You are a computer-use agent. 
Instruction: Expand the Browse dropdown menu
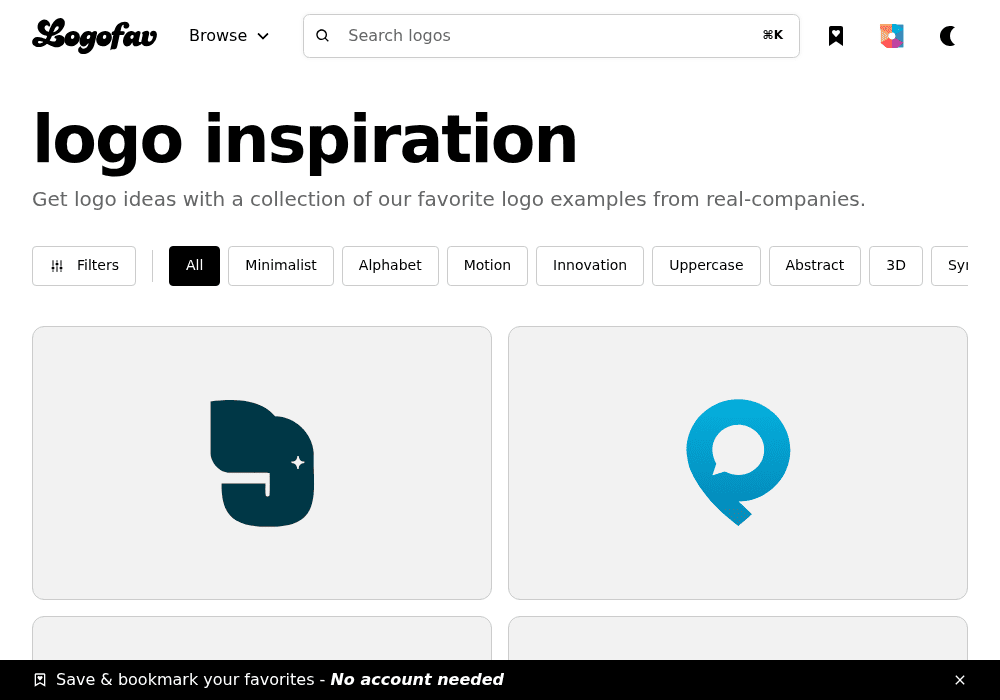pyautogui.click(x=229, y=36)
